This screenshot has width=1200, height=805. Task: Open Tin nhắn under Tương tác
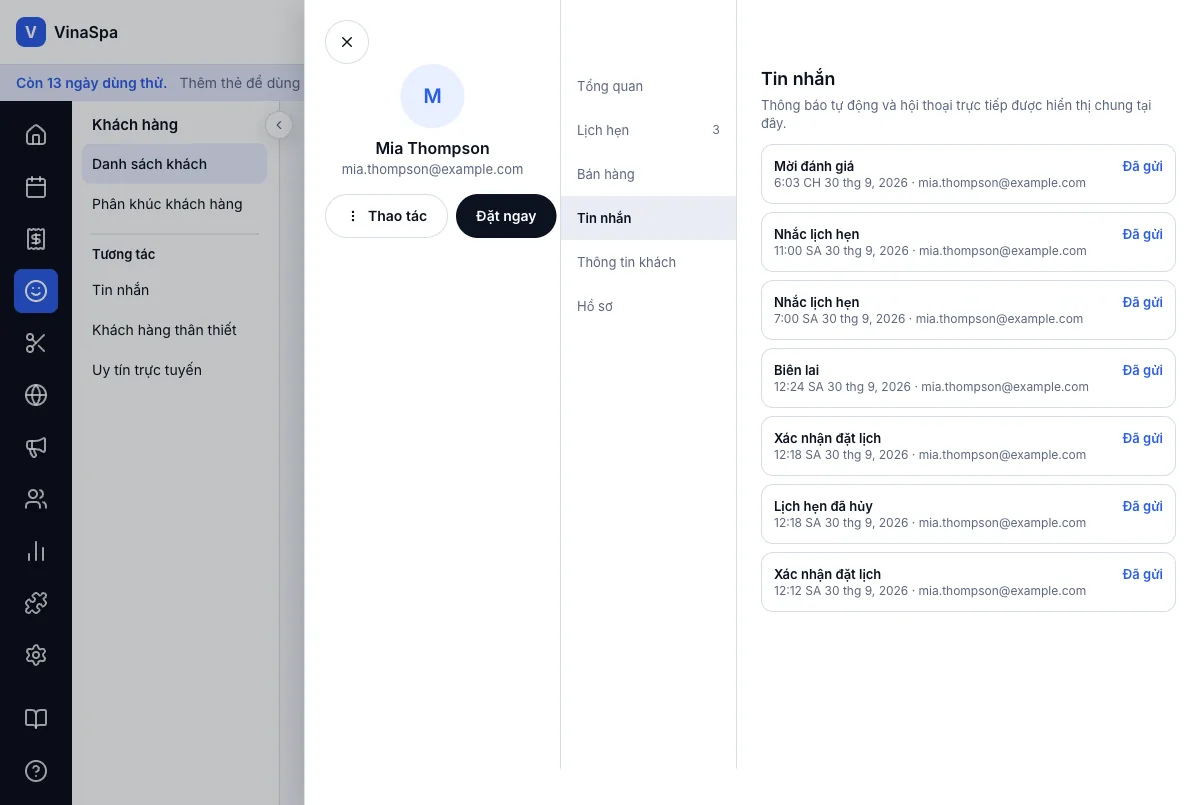pyautogui.click(x=174, y=290)
